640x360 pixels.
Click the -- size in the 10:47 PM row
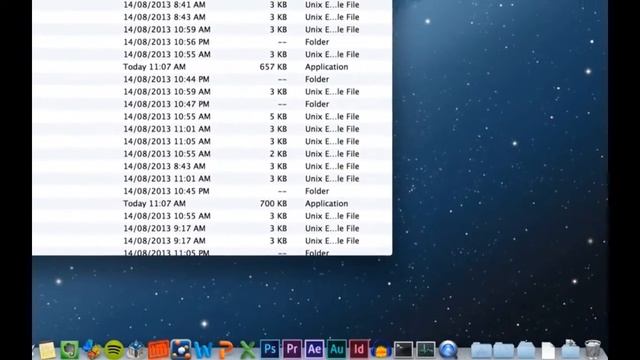tap(282, 104)
